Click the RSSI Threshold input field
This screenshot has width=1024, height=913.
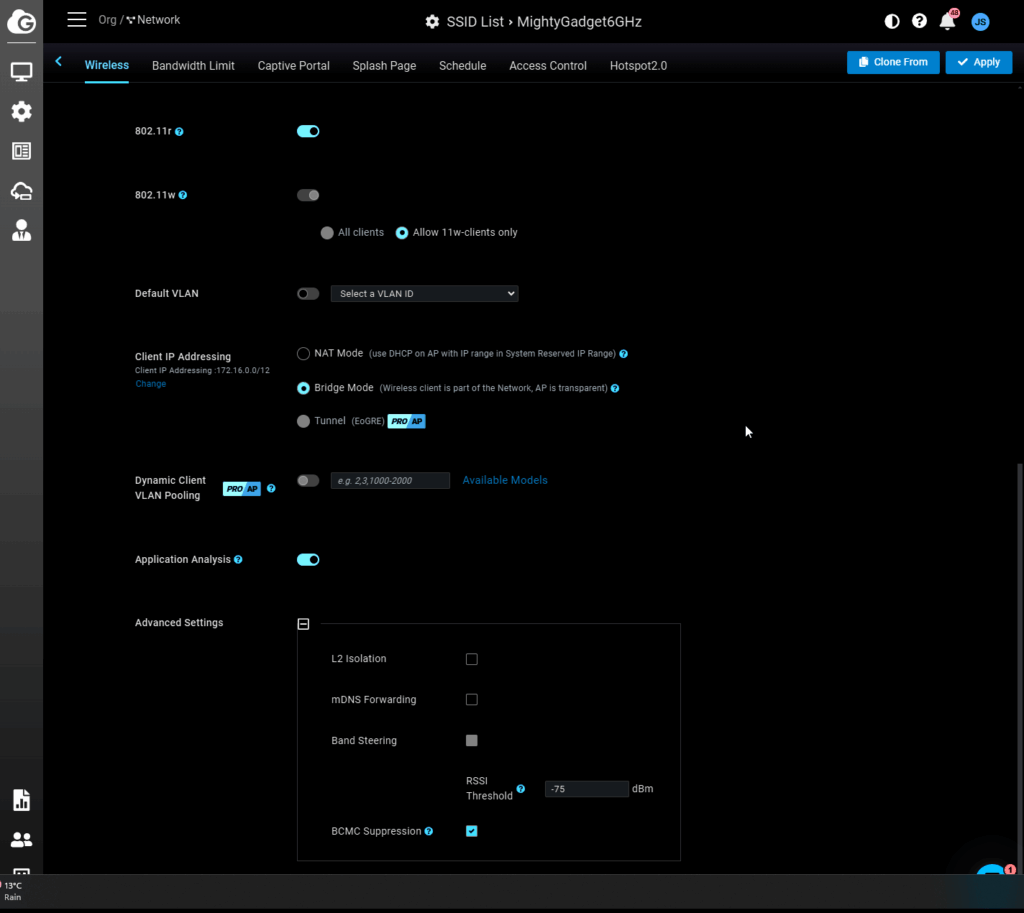pos(586,789)
